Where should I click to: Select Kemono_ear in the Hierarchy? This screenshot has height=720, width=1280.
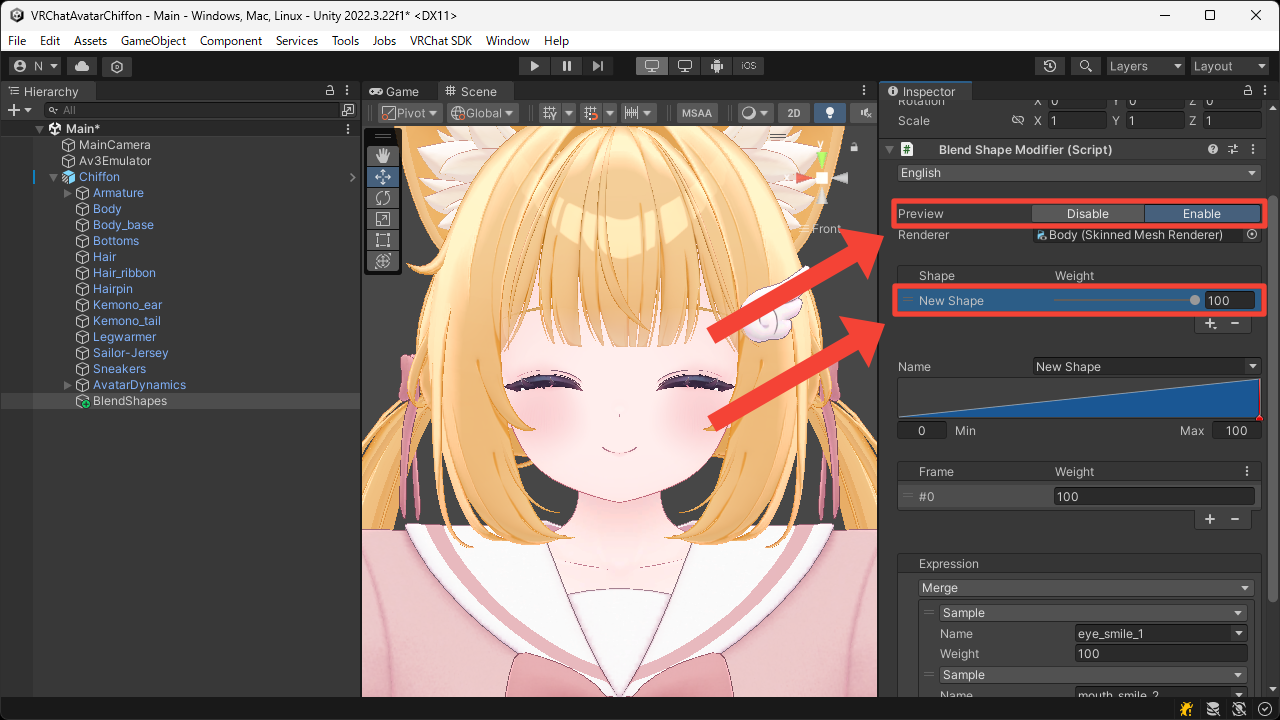127,305
